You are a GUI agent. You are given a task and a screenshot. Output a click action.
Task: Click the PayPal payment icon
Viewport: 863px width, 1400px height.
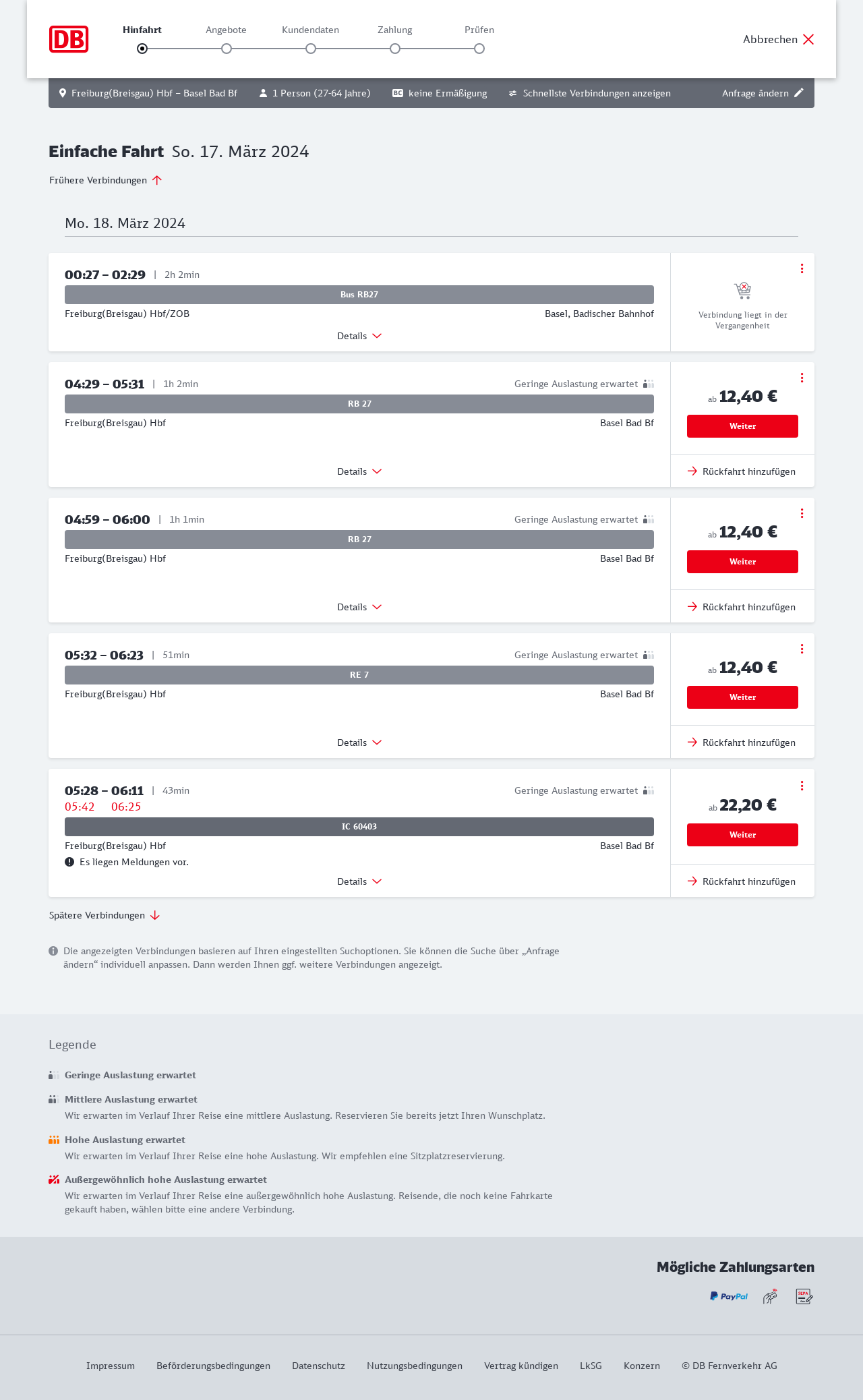[728, 1296]
